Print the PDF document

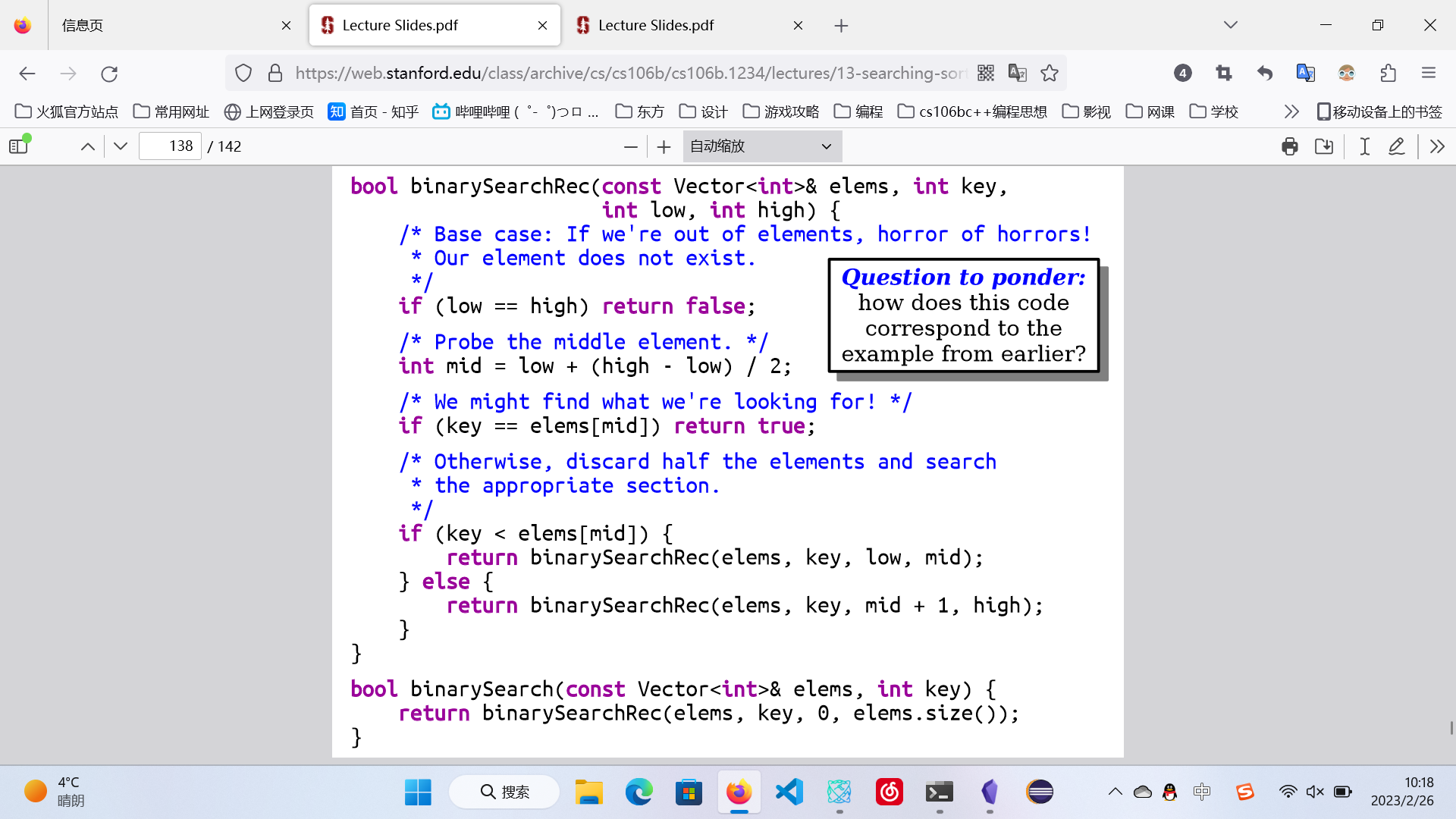1290,146
